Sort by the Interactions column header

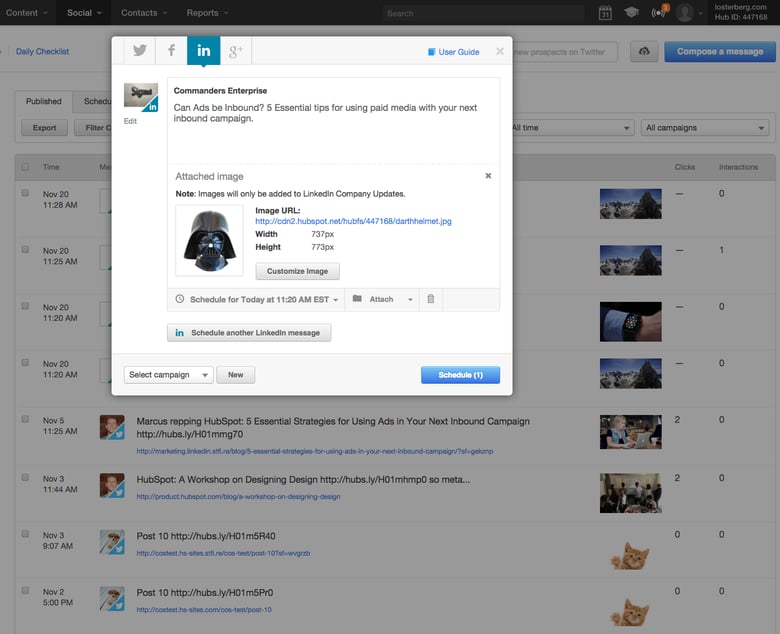point(738,167)
